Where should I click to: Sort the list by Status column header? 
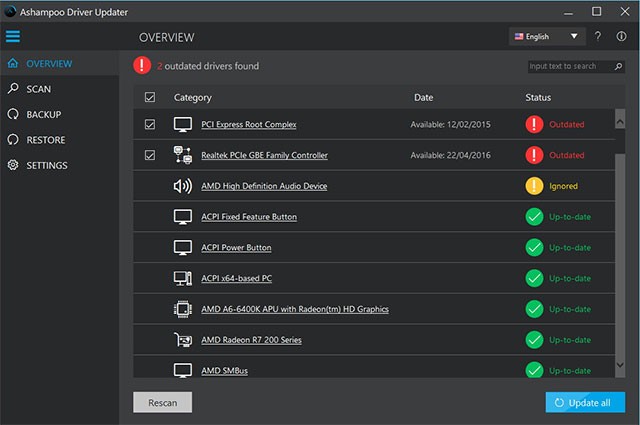pyautogui.click(x=538, y=98)
